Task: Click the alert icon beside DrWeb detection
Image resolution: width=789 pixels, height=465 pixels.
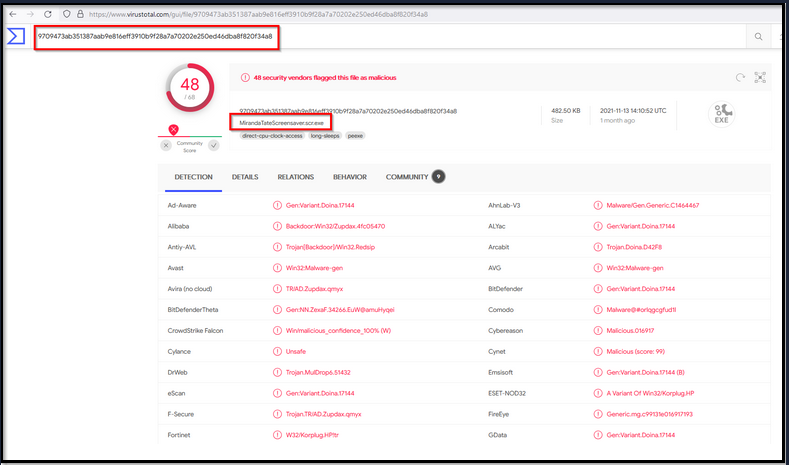Action: (277, 372)
